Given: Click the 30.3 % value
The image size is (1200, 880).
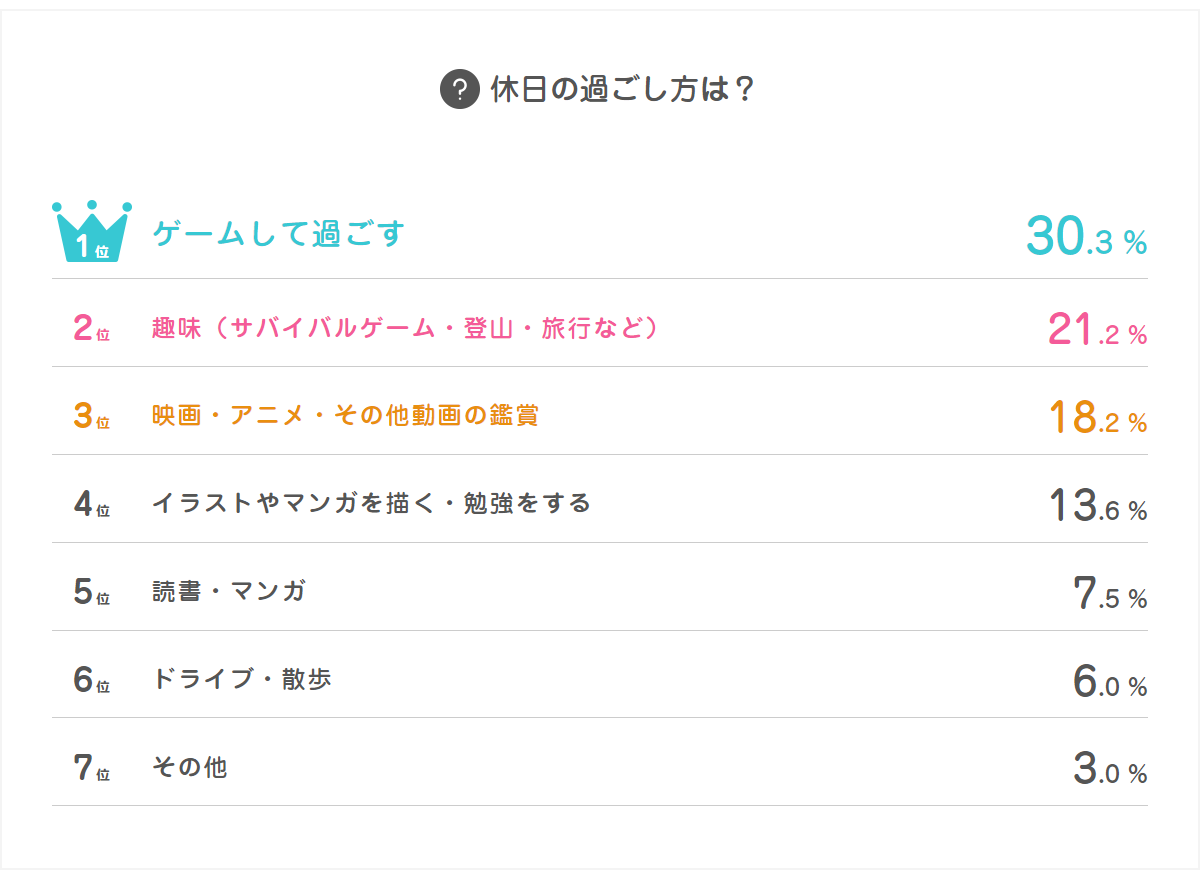Looking at the screenshot, I should [x=1086, y=236].
